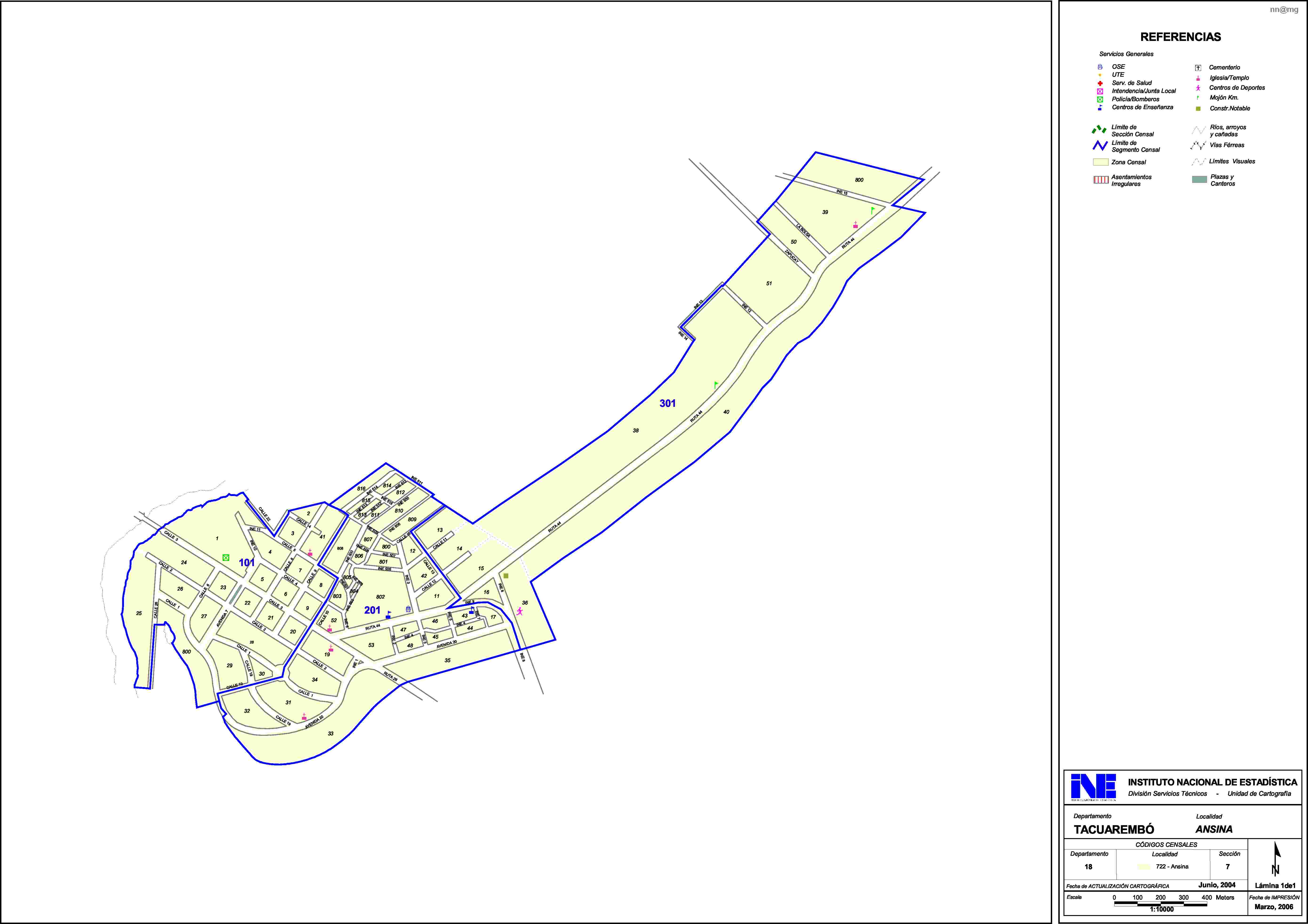Click the church symbol in zone 39
Image resolution: width=1308 pixels, height=924 pixels.
pyautogui.click(x=855, y=225)
